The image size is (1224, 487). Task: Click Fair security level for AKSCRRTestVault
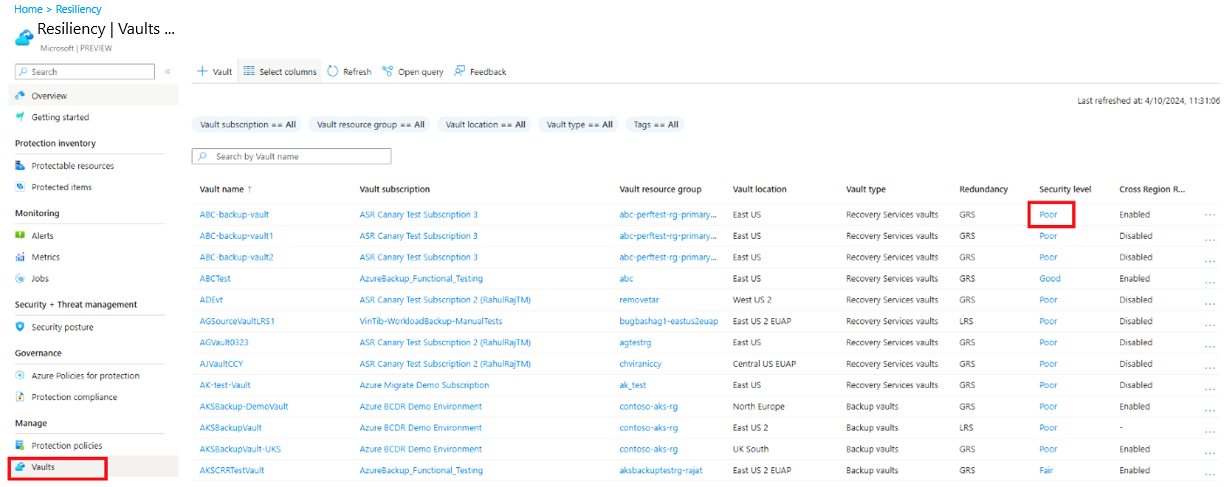(x=1047, y=470)
